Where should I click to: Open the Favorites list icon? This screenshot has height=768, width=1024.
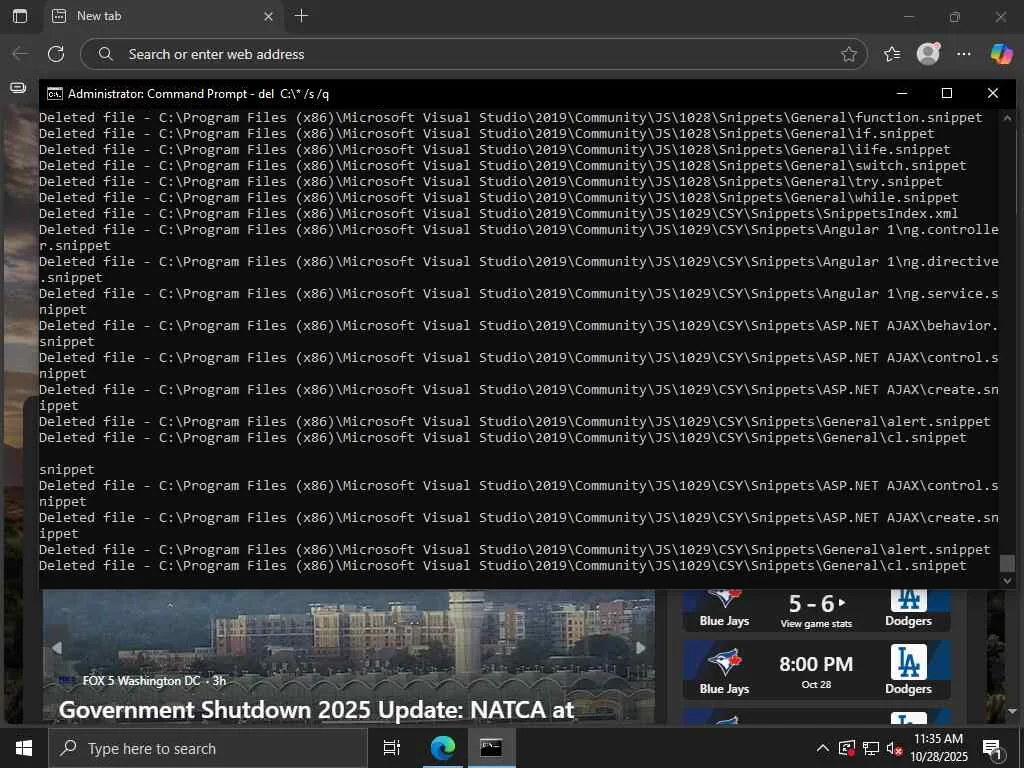click(891, 54)
